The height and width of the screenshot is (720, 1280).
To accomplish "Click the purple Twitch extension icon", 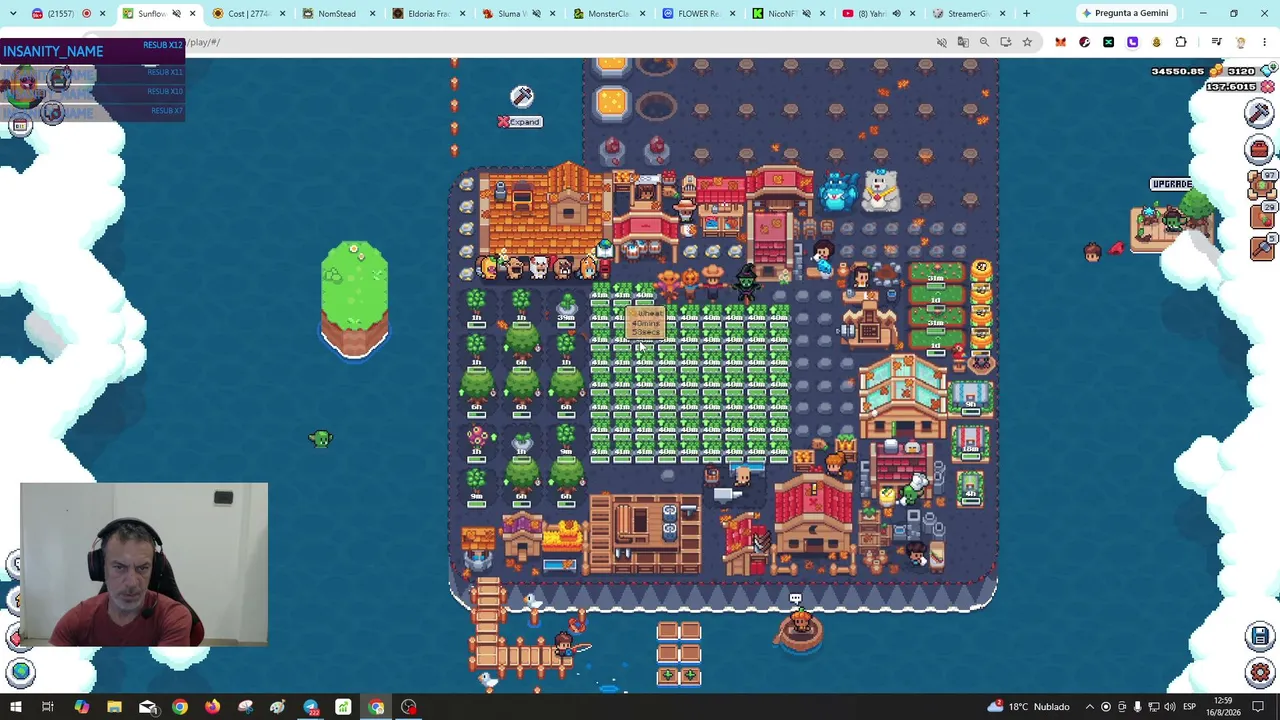I will point(1132,42).
